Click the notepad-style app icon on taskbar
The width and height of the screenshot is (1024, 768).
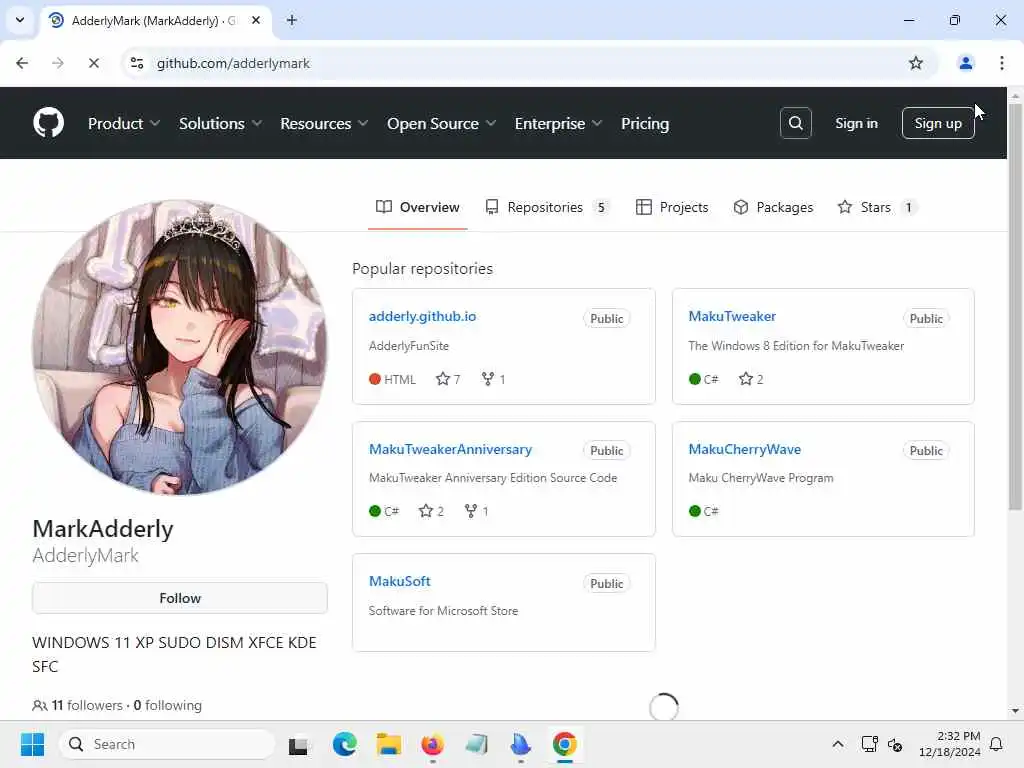[x=477, y=744]
